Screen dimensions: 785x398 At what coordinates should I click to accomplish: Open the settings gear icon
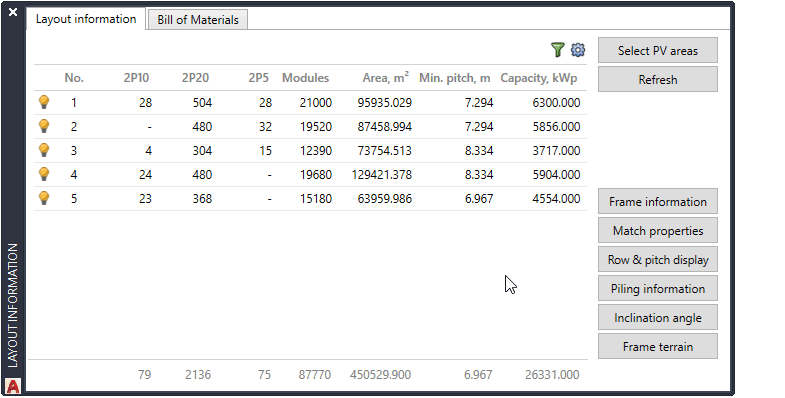[x=578, y=50]
